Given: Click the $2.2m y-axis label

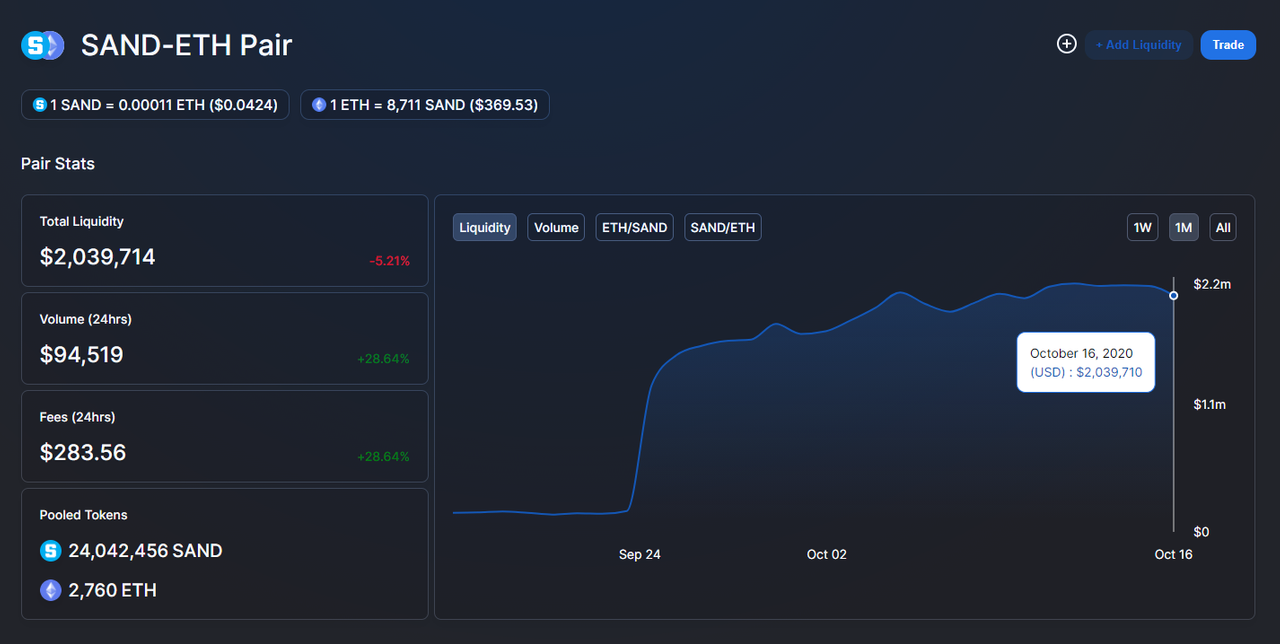Looking at the screenshot, I should (x=1212, y=284).
